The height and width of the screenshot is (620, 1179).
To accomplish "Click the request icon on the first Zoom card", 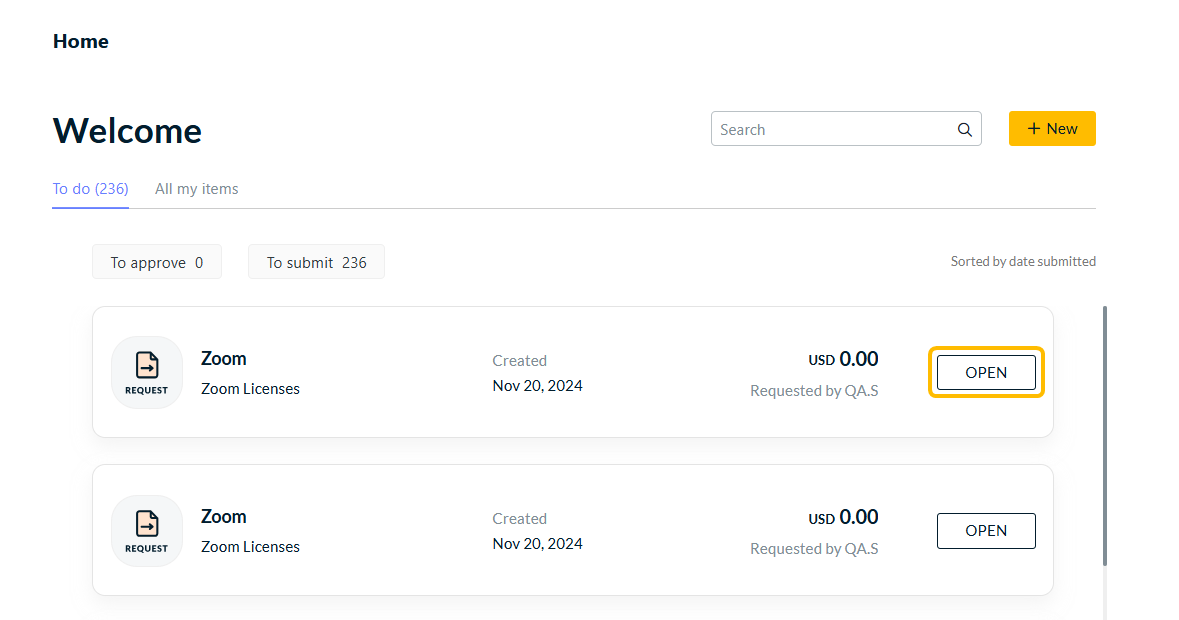I will (147, 372).
